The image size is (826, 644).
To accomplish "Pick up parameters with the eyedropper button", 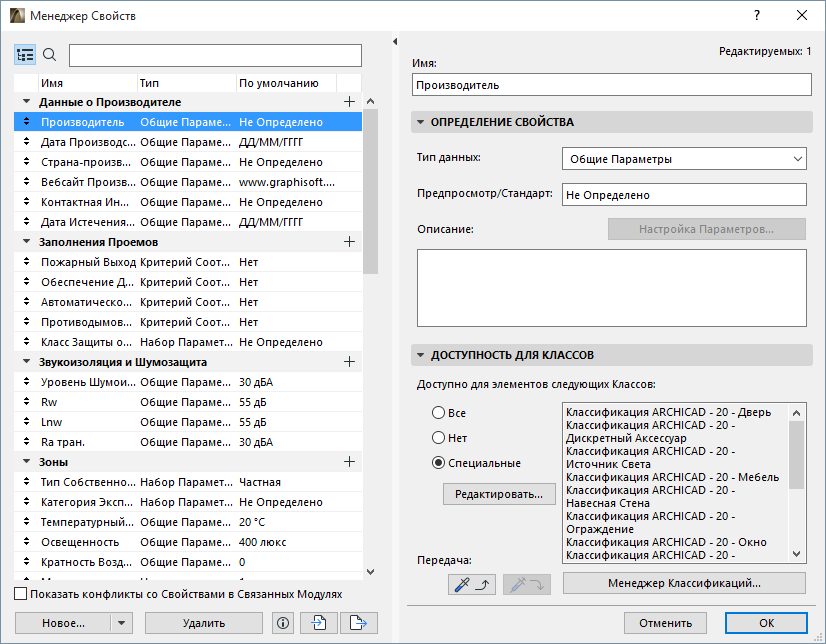I will coord(471,584).
